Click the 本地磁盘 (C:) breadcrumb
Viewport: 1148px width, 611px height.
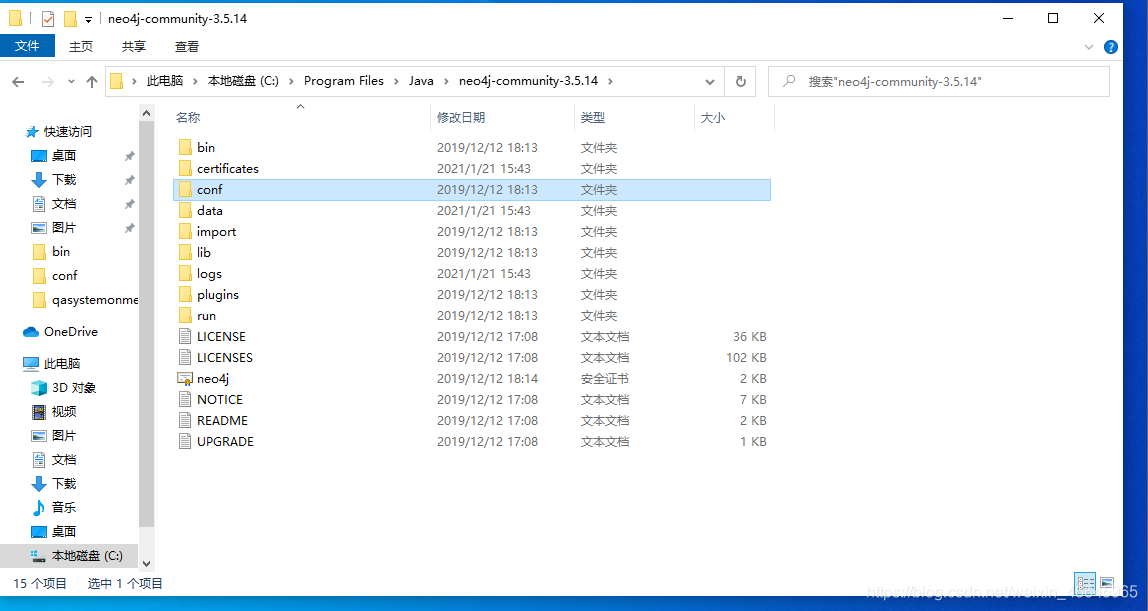click(x=243, y=80)
